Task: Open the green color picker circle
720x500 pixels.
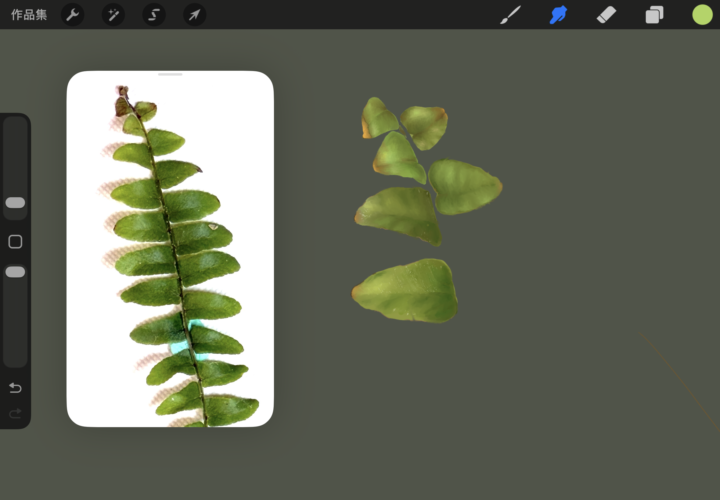Action: click(x=702, y=15)
